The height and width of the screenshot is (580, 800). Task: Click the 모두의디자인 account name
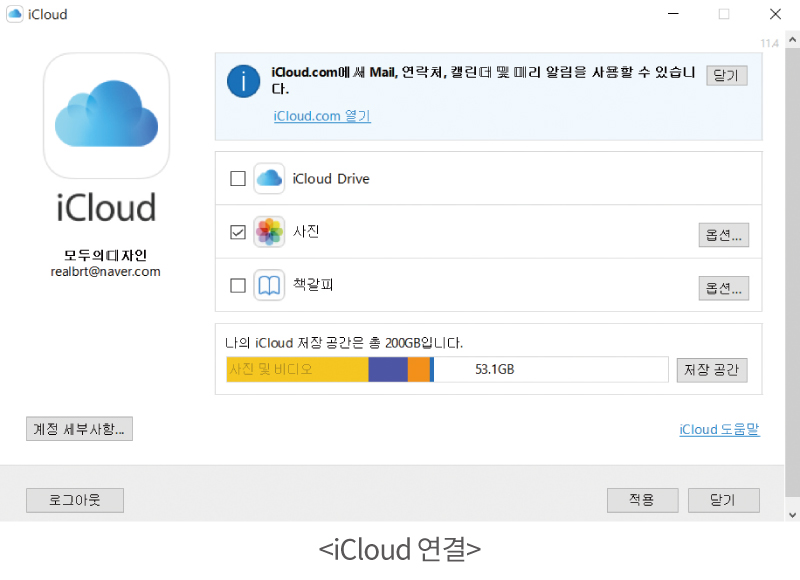106,255
